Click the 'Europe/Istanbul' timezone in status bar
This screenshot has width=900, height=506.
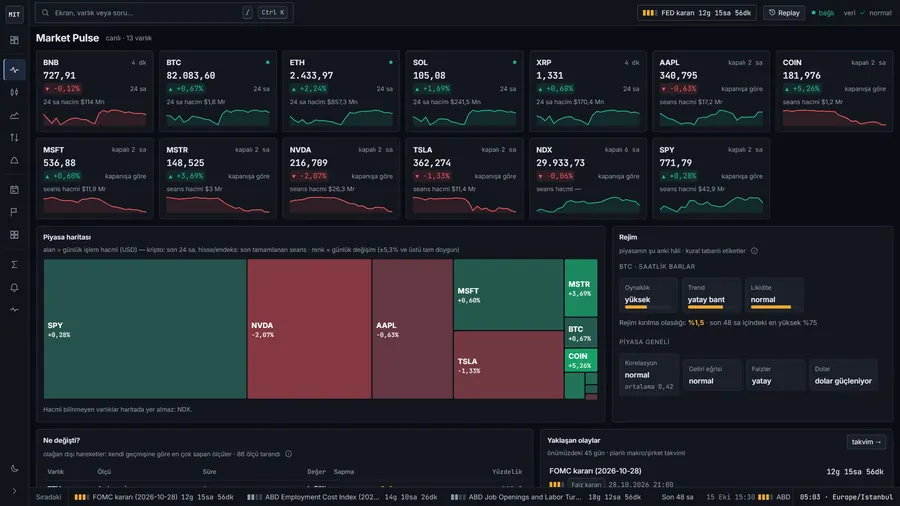tap(862, 497)
